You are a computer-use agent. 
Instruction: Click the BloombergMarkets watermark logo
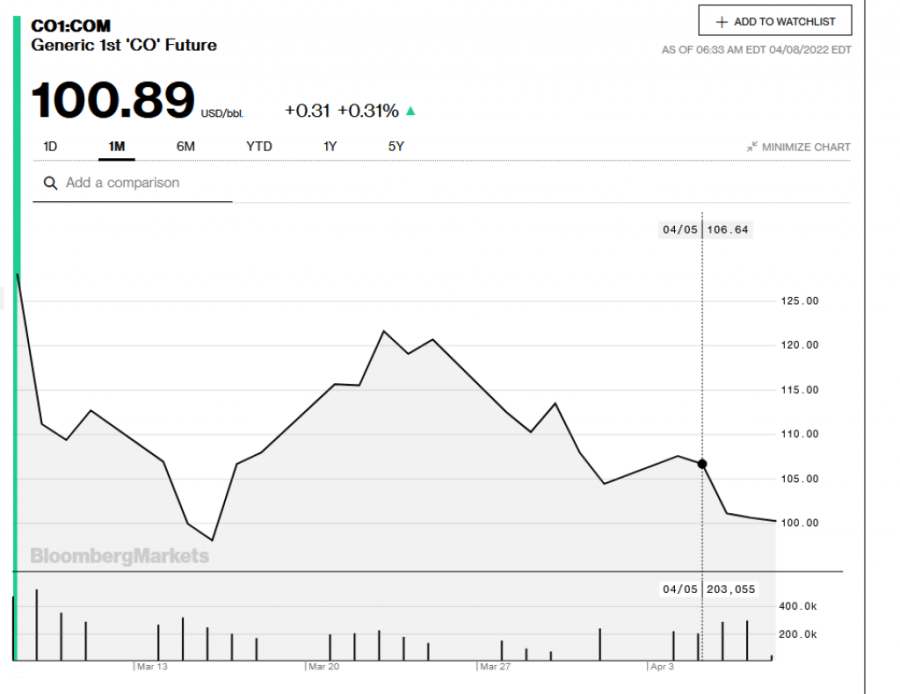point(120,556)
